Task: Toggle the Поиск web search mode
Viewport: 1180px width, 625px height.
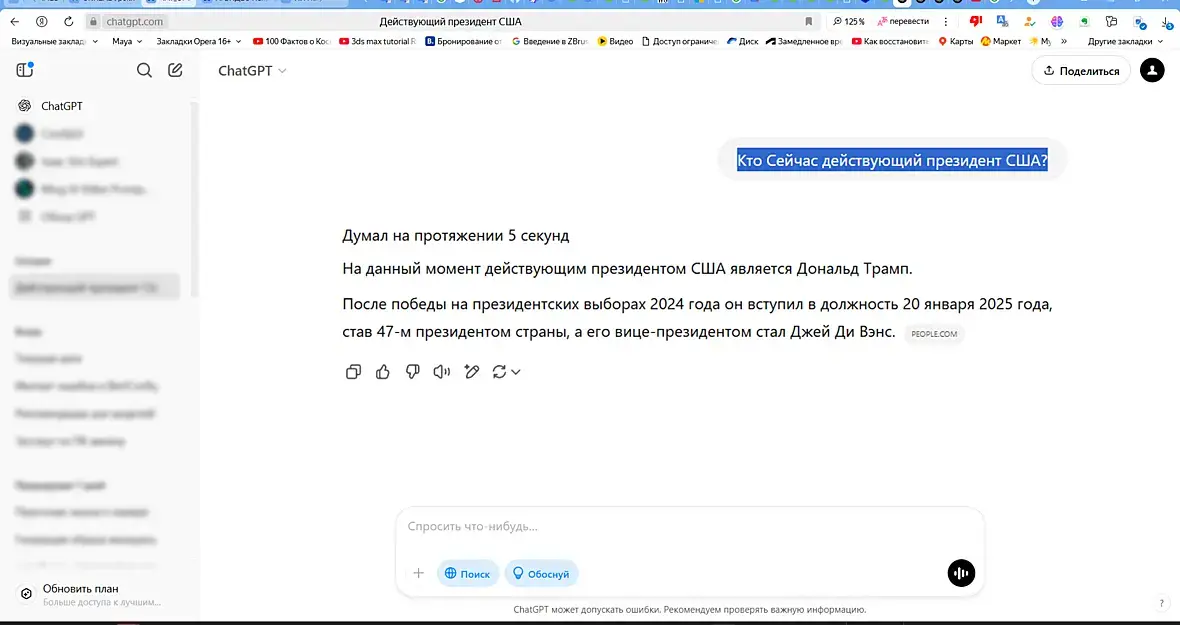Action: click(x=467, y=573)
